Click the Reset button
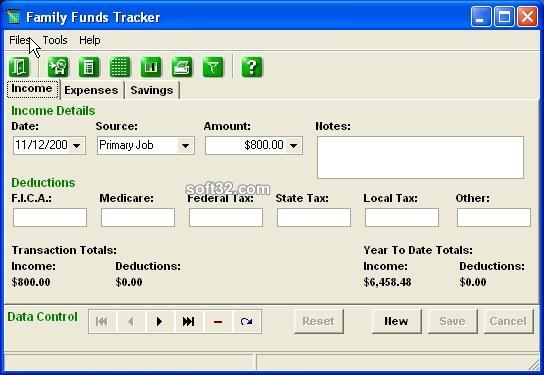 coord(318,321)
